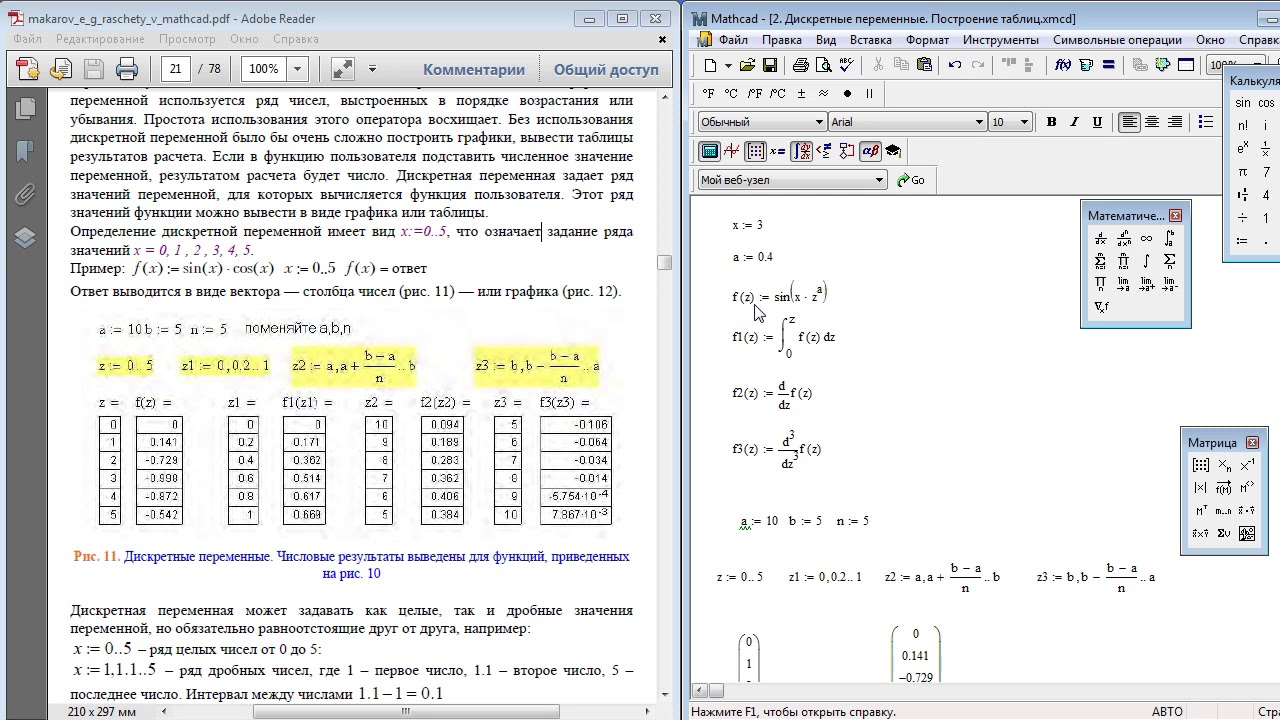Insert derivative d/dx operator
This screenshot has width=1280, height=720.
click(1101, 239)
